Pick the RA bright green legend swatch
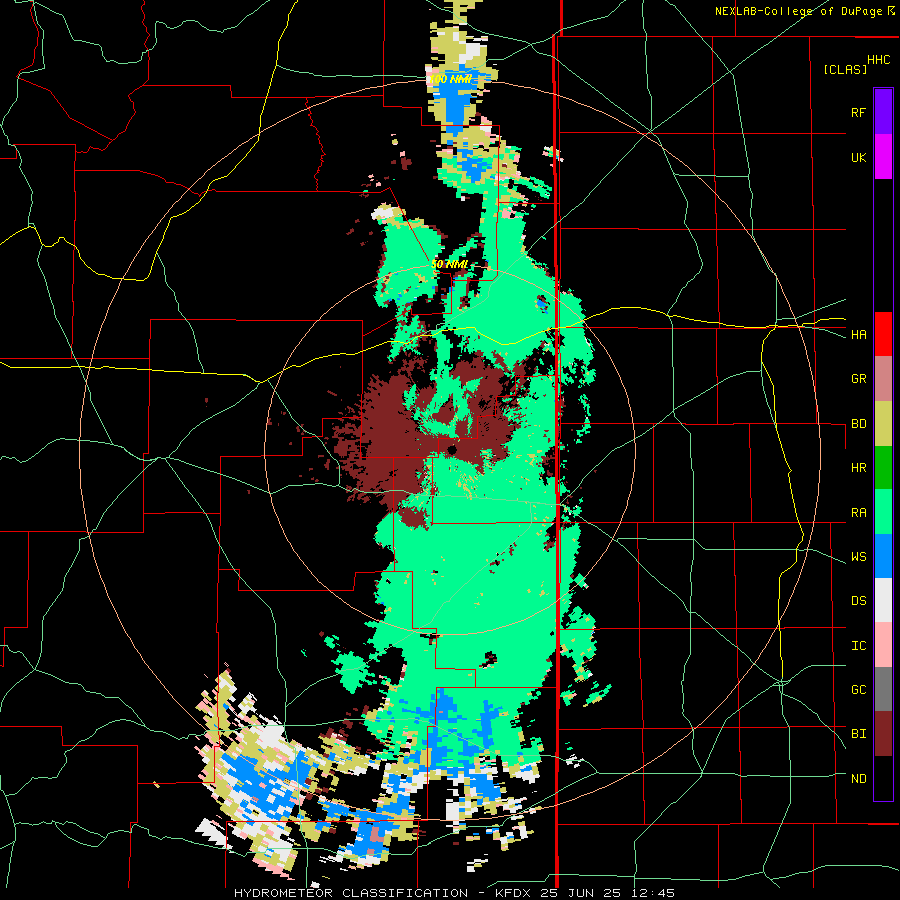Image resolution: width=900 pixels, height=900 pixels. 883,512
